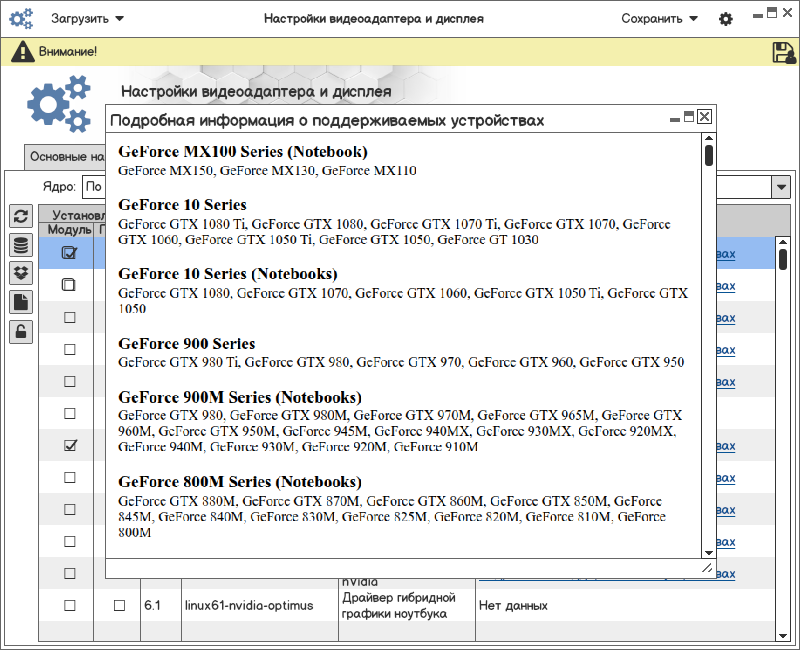Maximize the supported devices info dialog

click(689, 117)
